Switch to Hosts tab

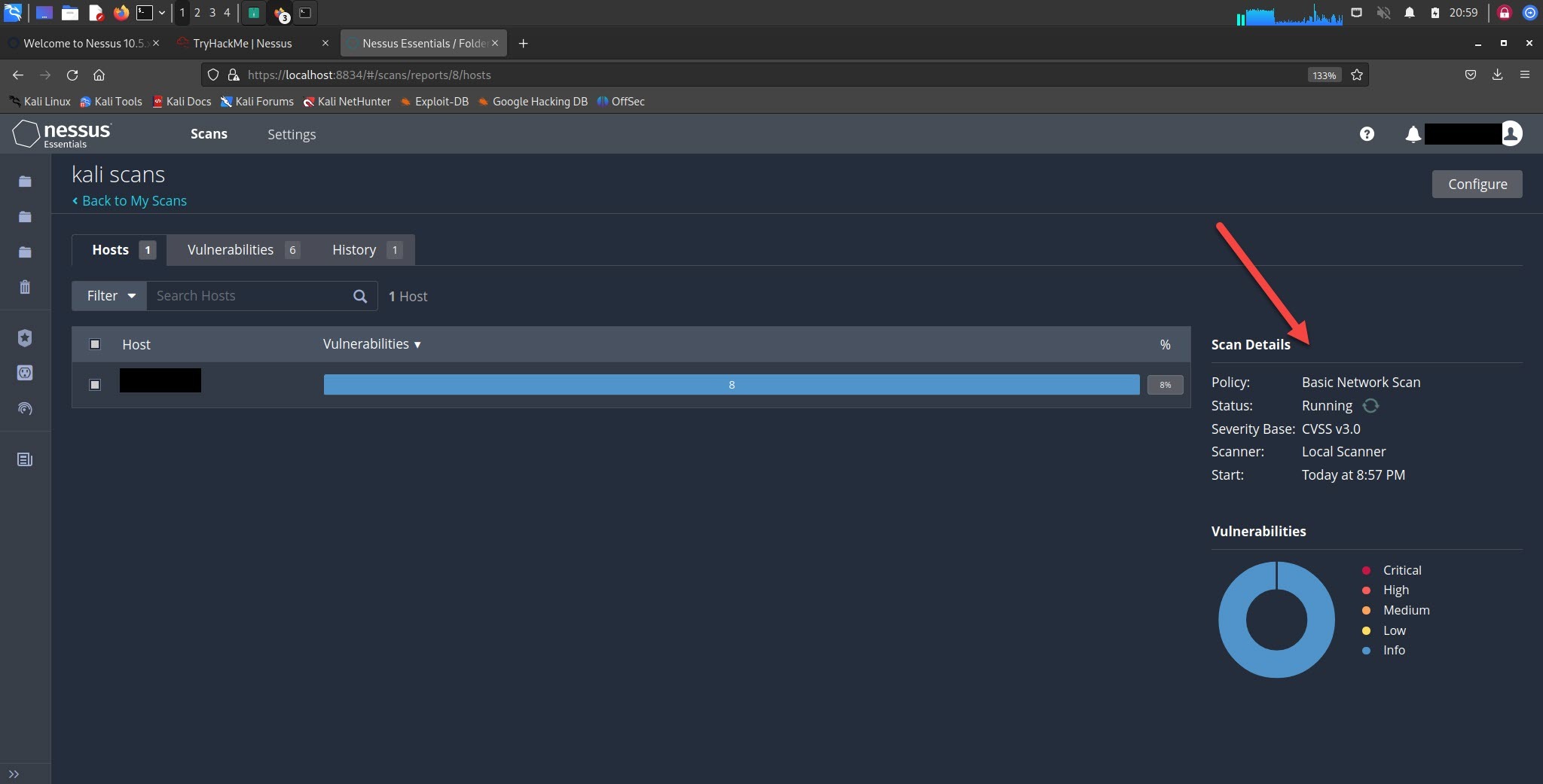[119, 250]
